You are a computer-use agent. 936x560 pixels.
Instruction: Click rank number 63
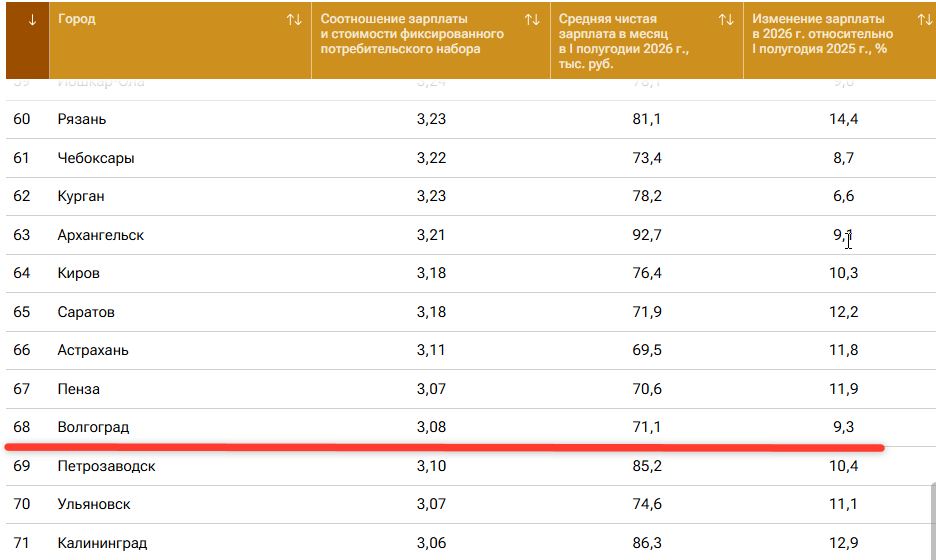click(21, 235)
